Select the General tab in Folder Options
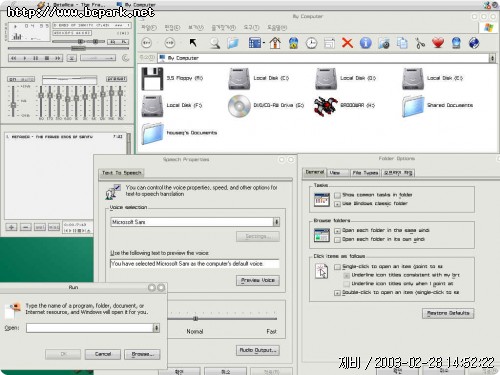 pyautogui.click(x=315, y=172)
